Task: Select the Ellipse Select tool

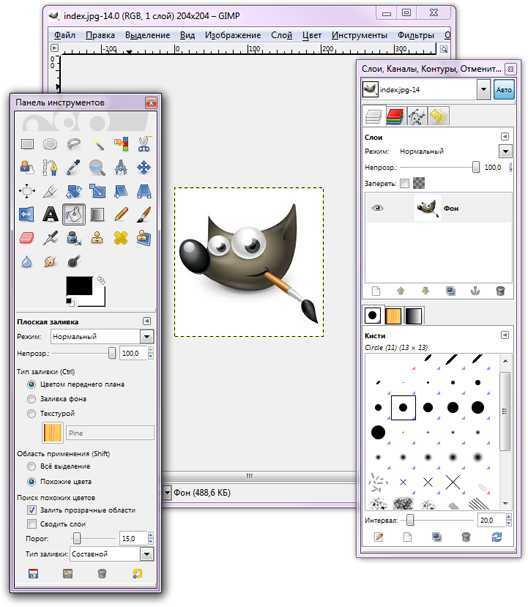Action: pos(50,144)
